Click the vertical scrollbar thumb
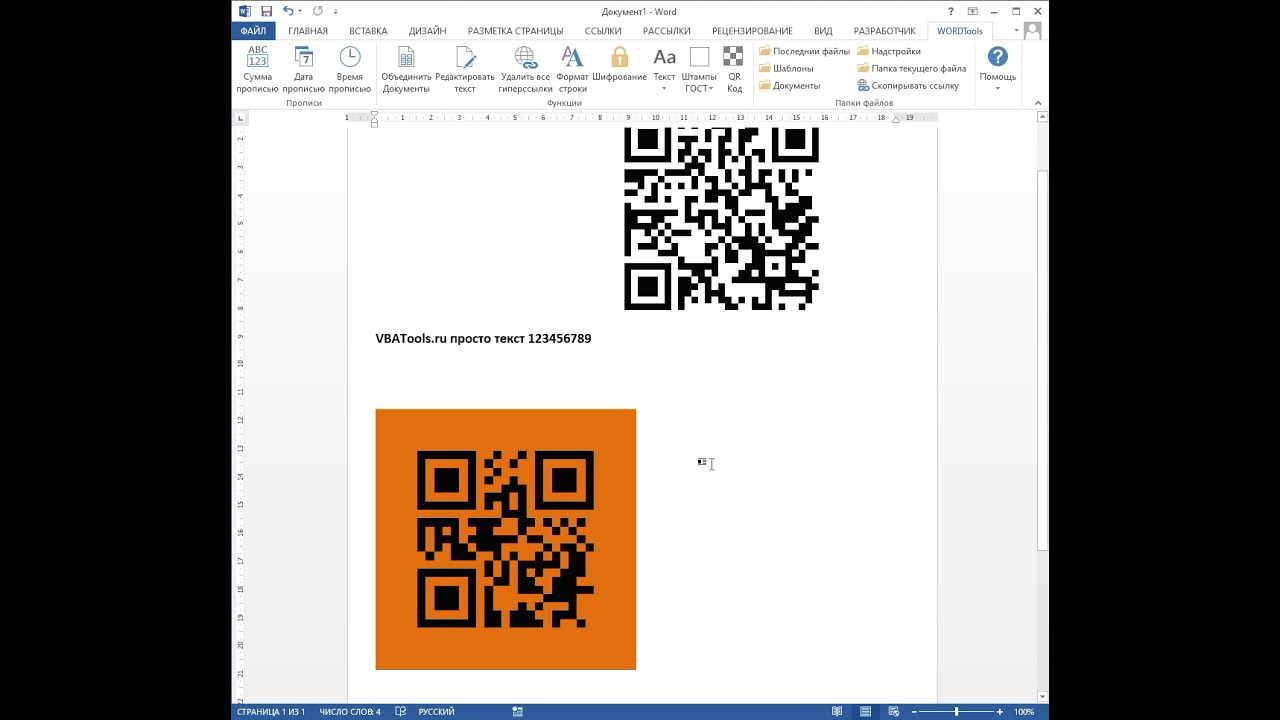 pyautogui.click(x=1043, y=360)
